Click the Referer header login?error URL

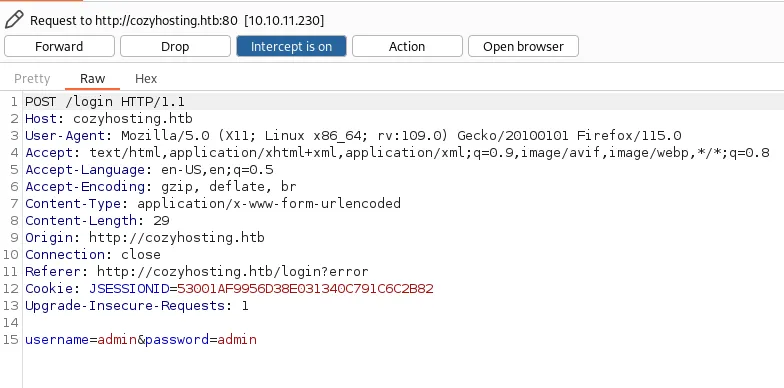(232, 272)
